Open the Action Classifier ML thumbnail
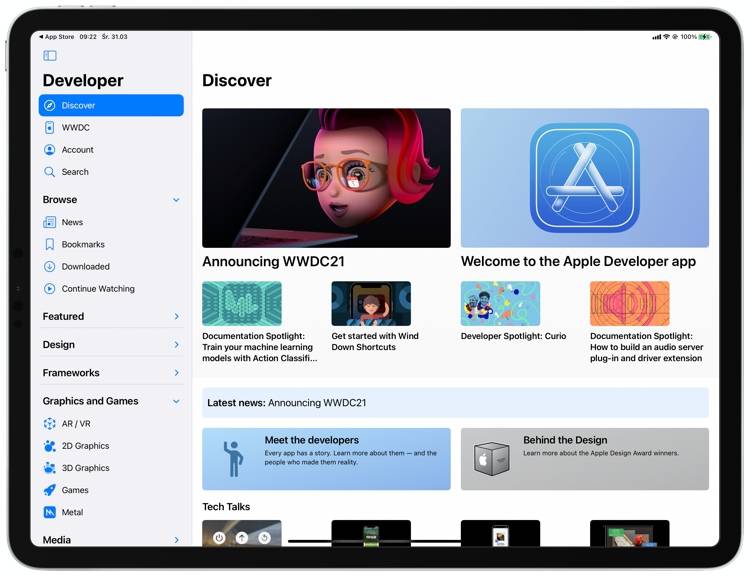 pyautogui.click(x=242, y=304)
